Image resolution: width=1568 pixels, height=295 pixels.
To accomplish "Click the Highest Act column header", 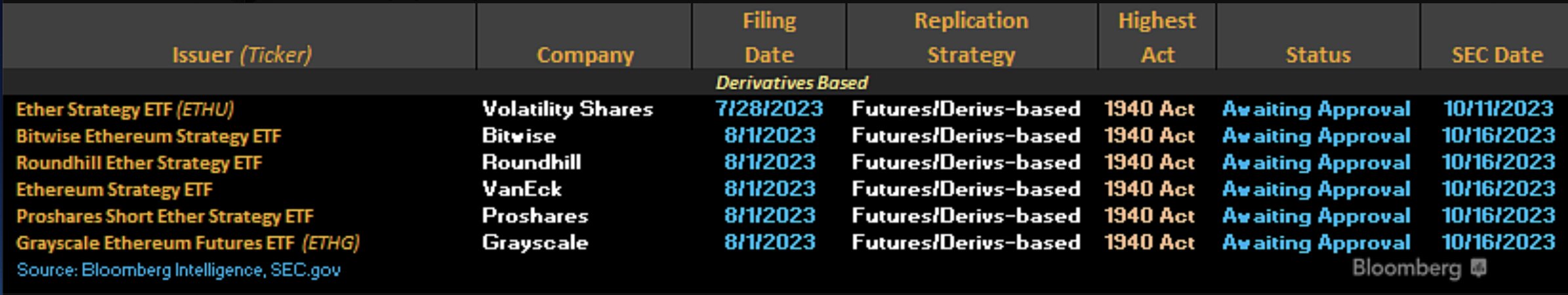I will 1157,37.
